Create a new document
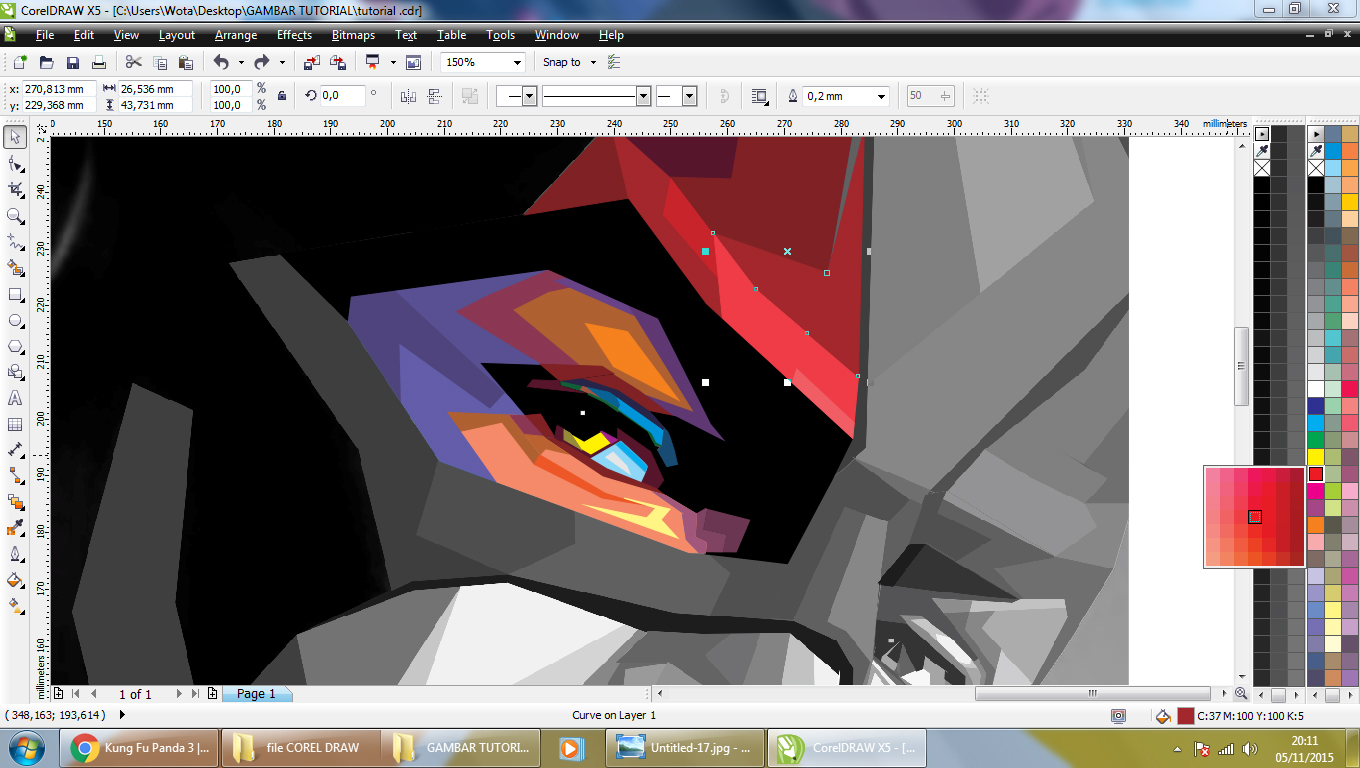 (x=21, y=62)
